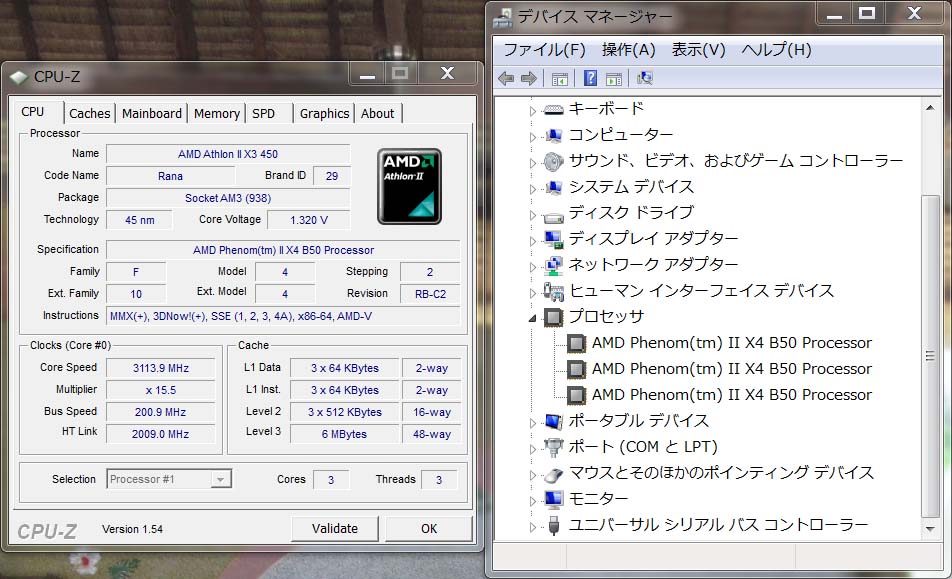Click the icon beside システム デバイス
952x579 pixels.
[554, 188]
